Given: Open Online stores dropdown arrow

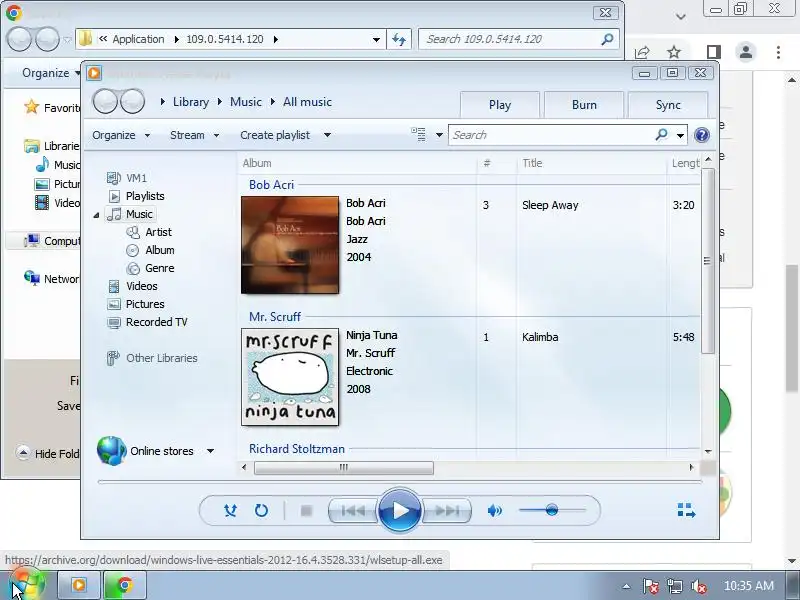Looking at the screenshot, I should point(210,451).
